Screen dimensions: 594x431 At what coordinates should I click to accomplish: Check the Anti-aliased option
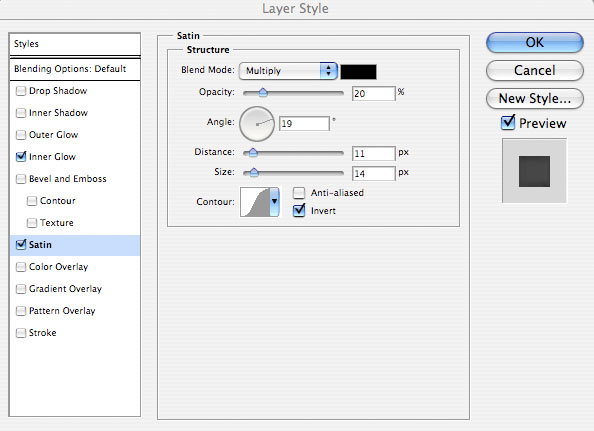coord(299,193)
